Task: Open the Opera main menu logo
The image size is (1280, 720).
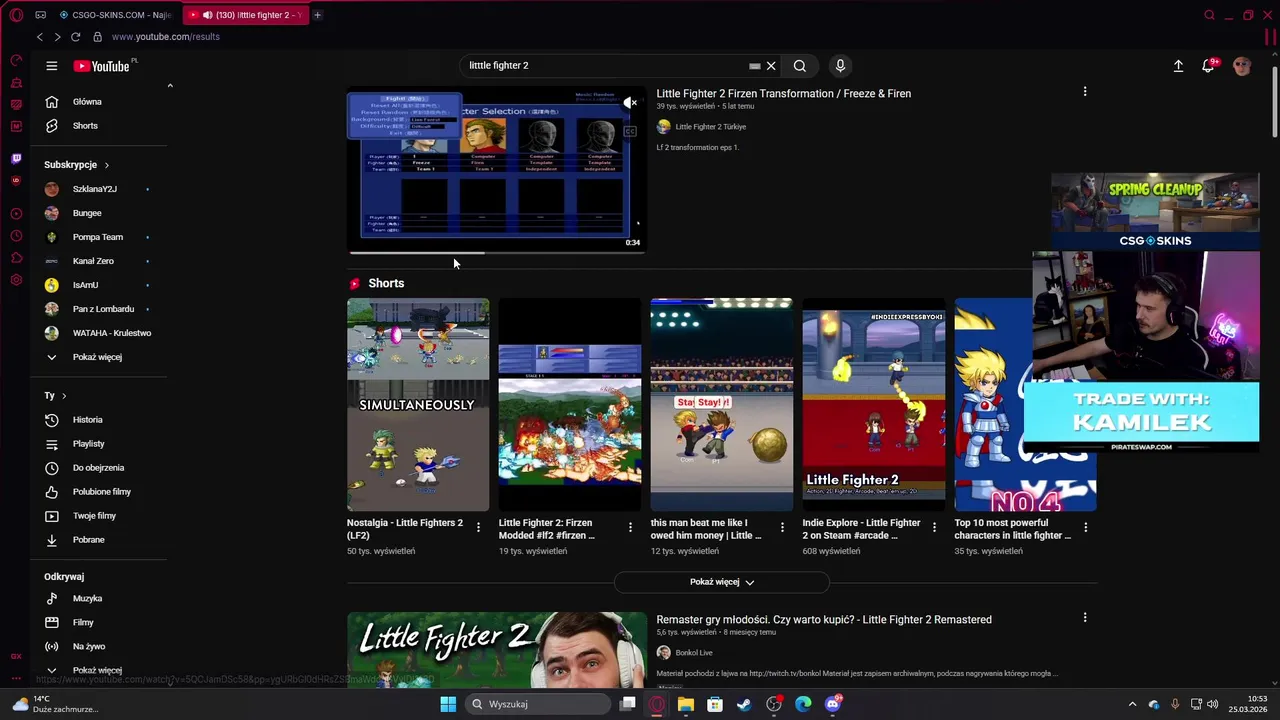Action: click(x=16, y=15)
